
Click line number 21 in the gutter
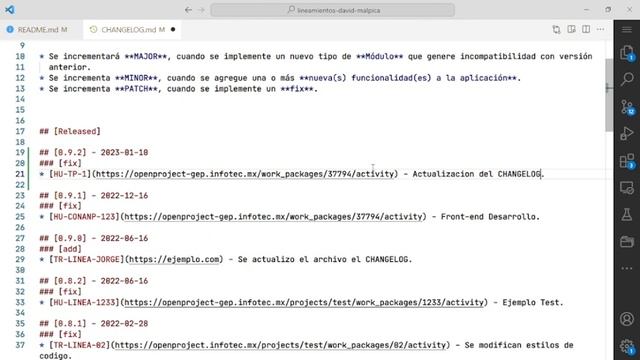pos(20,174)
